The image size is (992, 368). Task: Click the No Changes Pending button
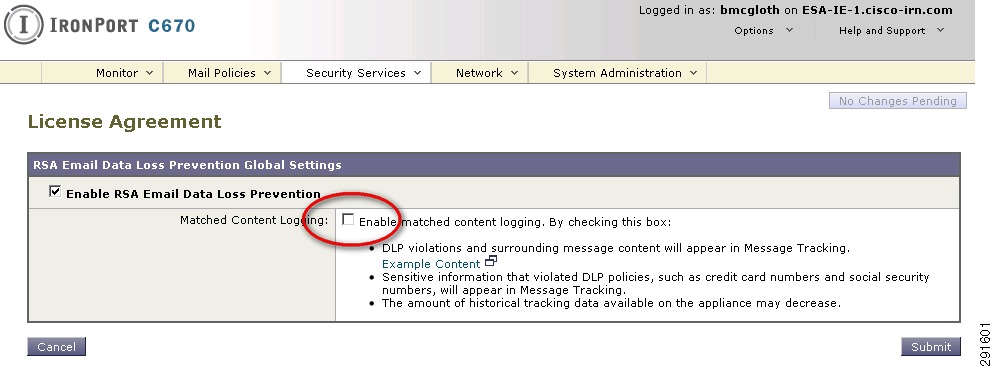898,101
